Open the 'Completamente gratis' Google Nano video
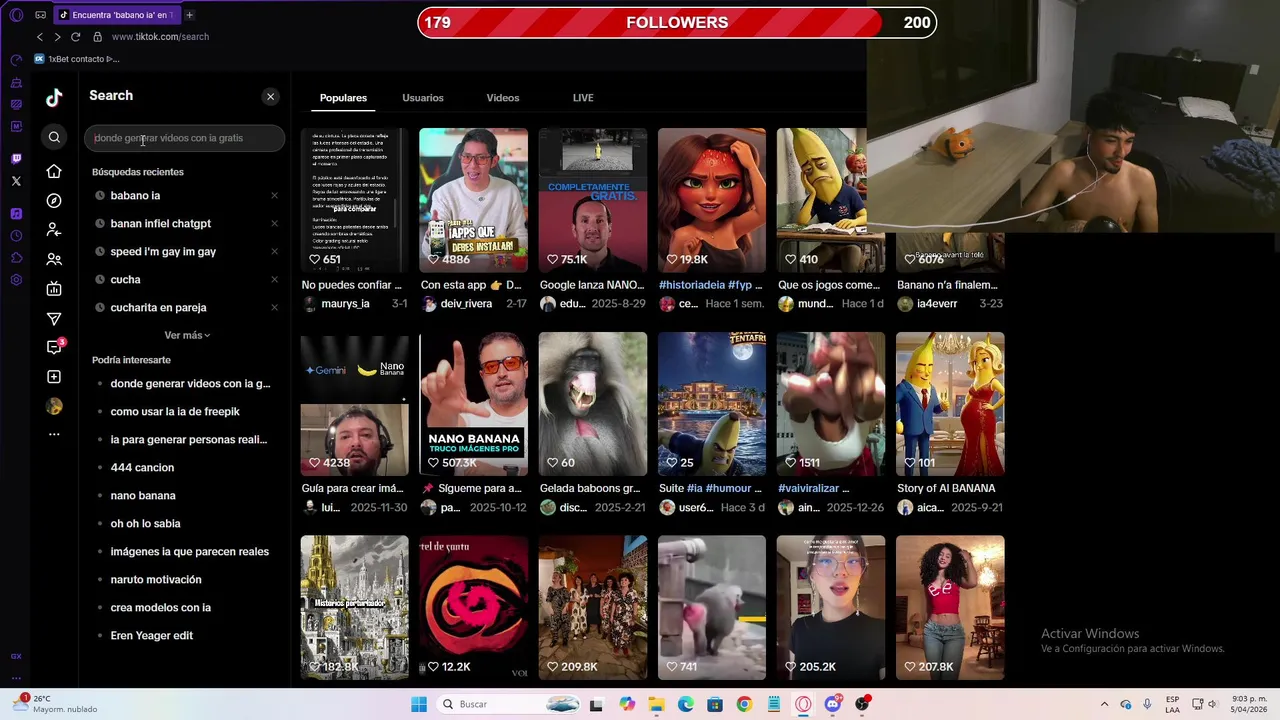This screenshot has width=1280, height=720. pyautogui.click(x=593, y=200)
